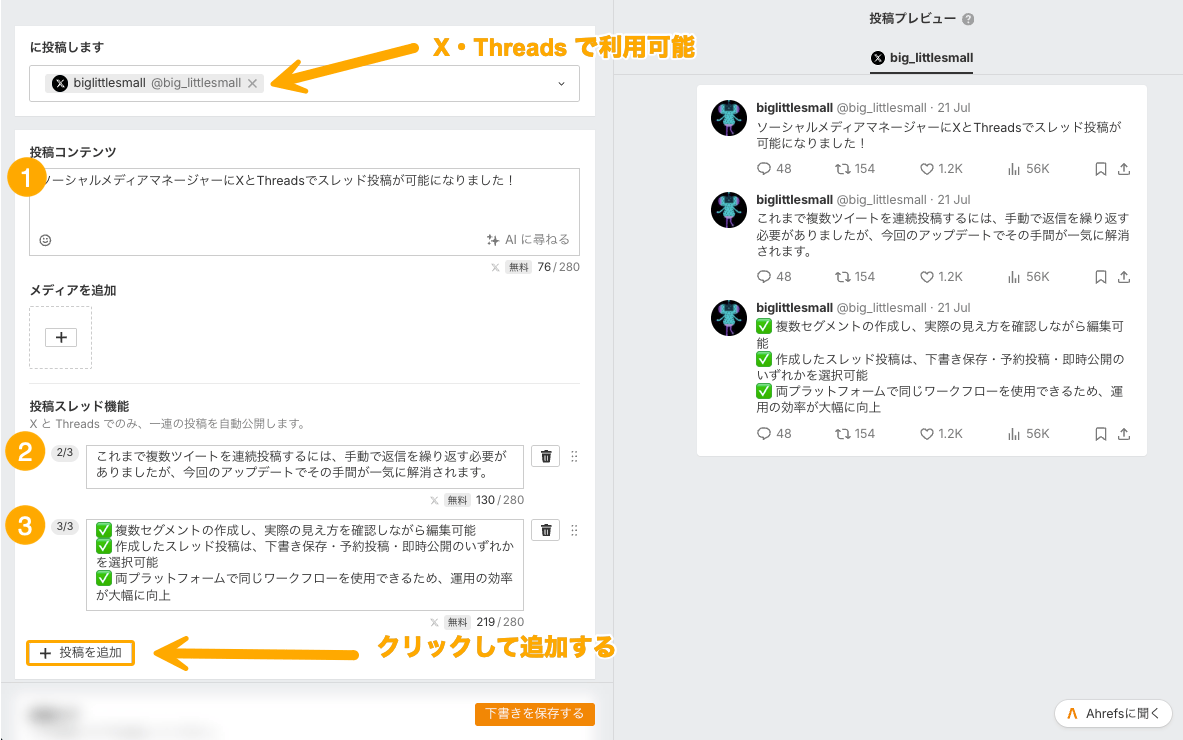Add media with the plus box
This screenshot has height=740, width=1183.
60,337
